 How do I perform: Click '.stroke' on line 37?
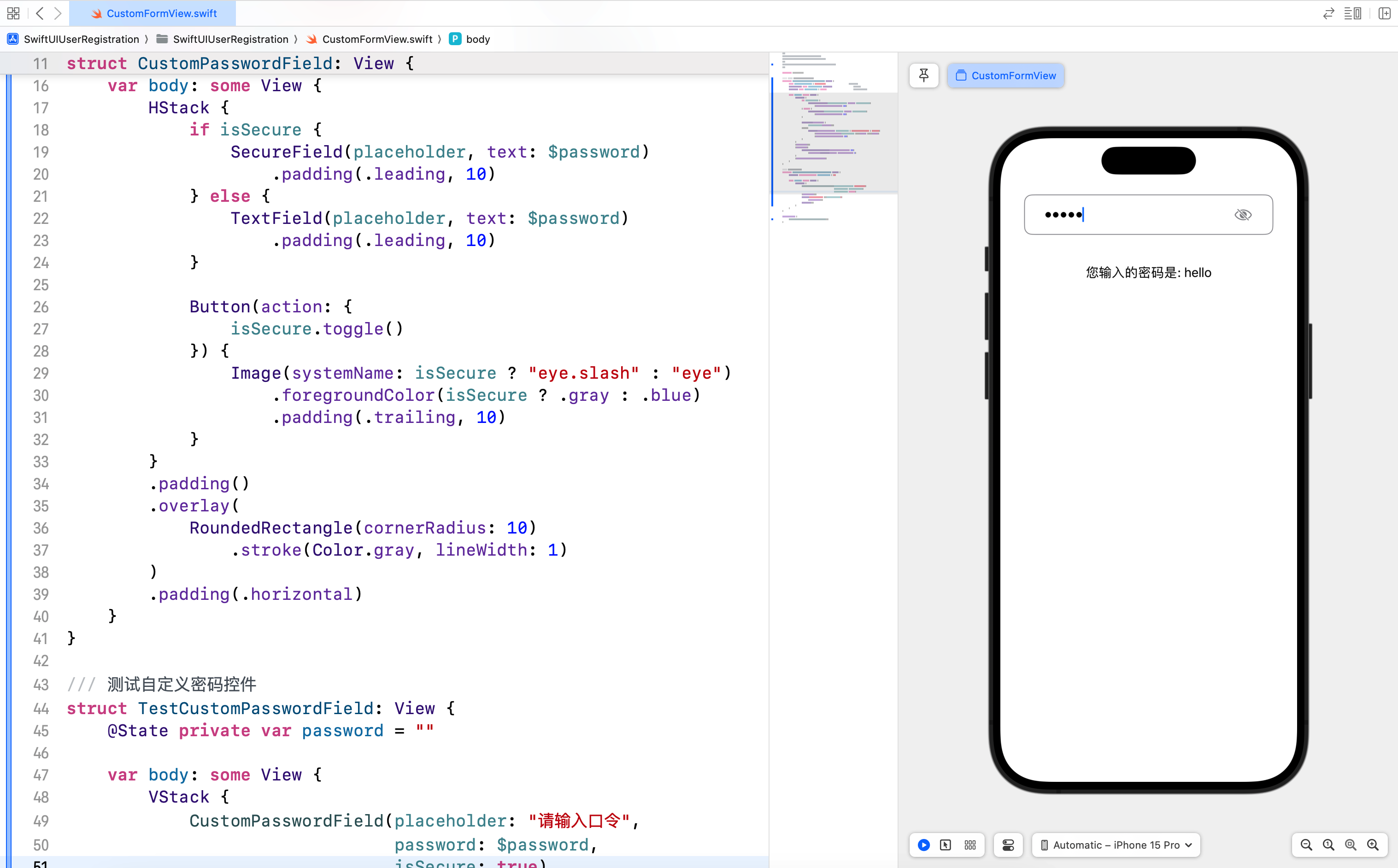[266, 550]
